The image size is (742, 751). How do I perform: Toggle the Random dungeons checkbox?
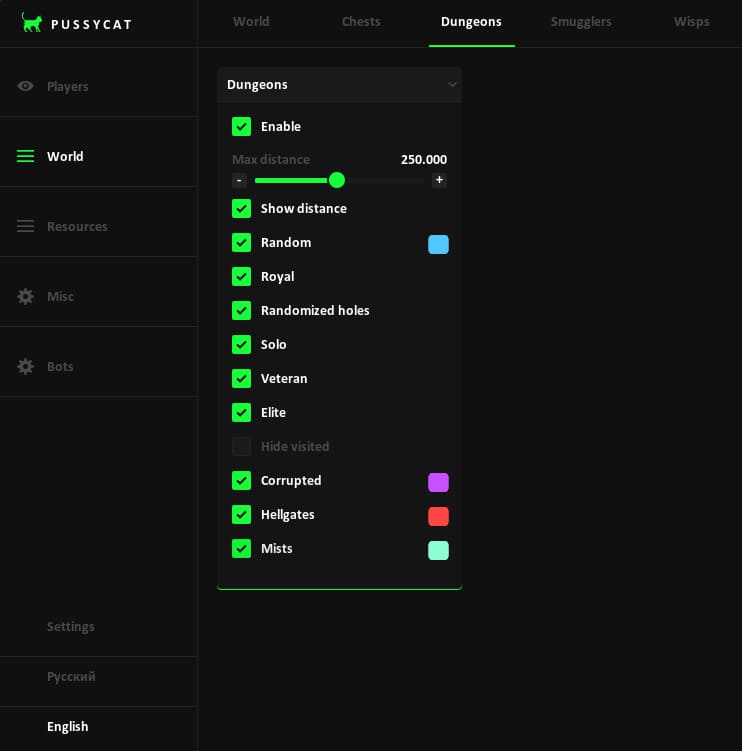[x=241, y=242]
